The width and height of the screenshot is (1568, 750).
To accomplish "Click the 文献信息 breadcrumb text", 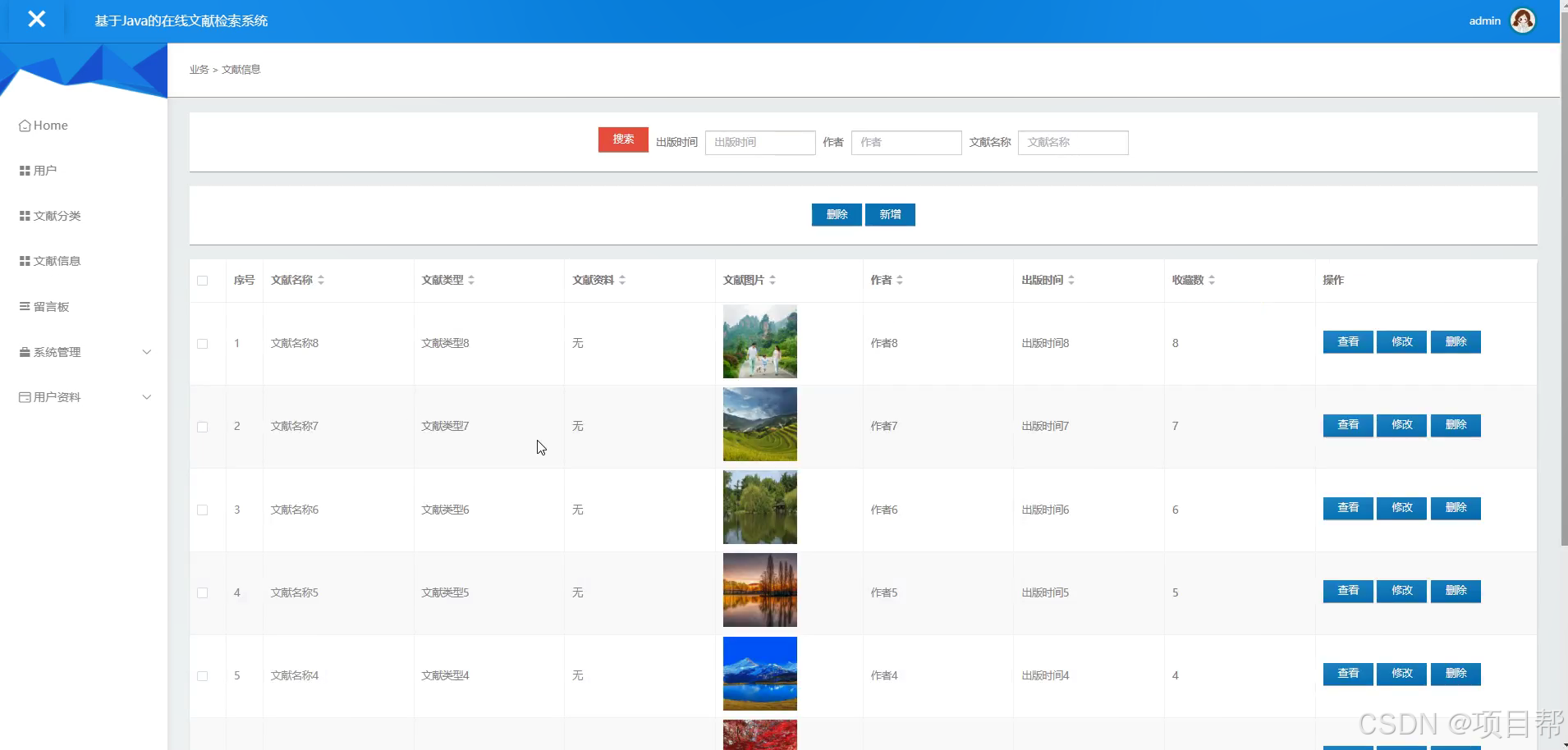I will point(241,70).
